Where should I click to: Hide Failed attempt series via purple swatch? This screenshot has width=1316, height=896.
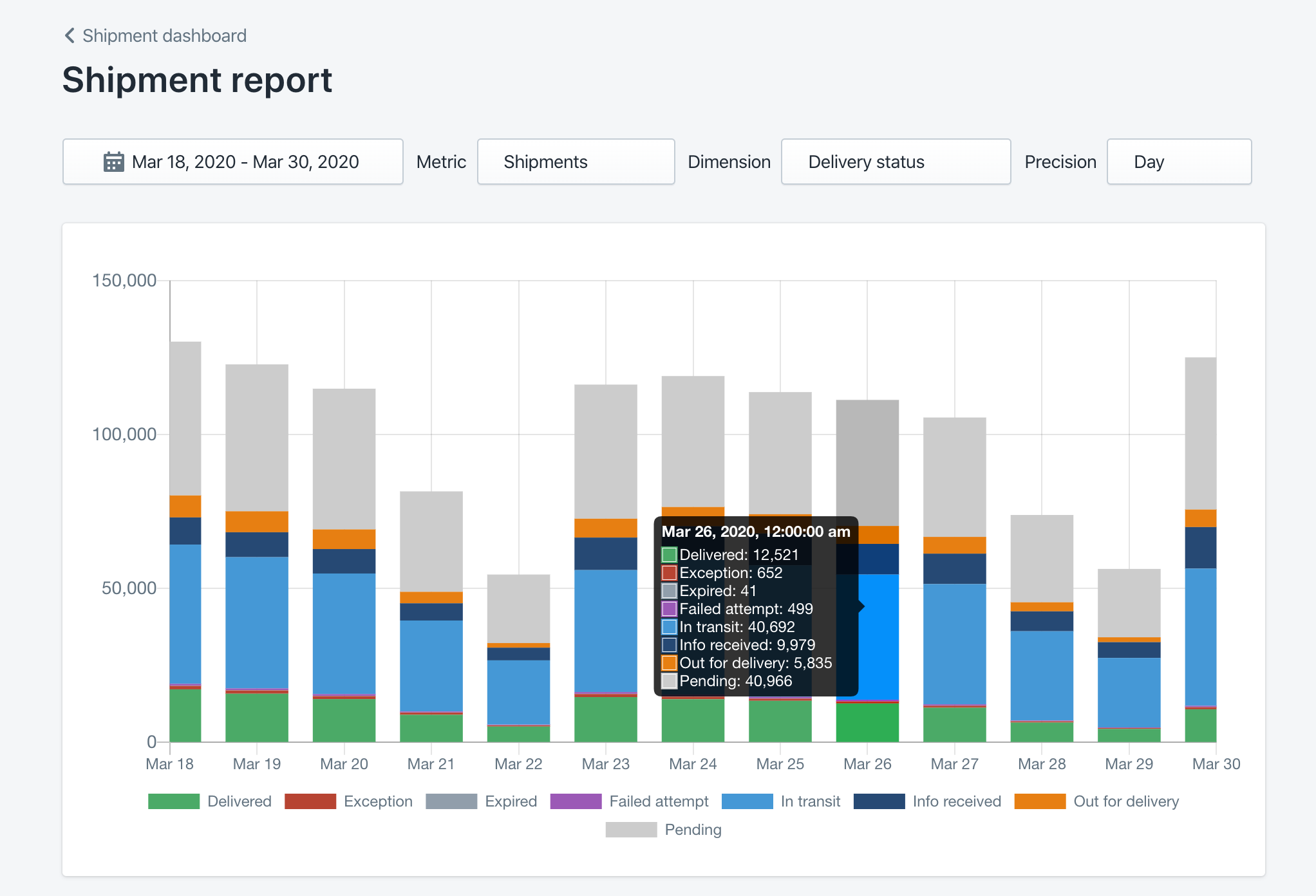click(x=576, y=801)
